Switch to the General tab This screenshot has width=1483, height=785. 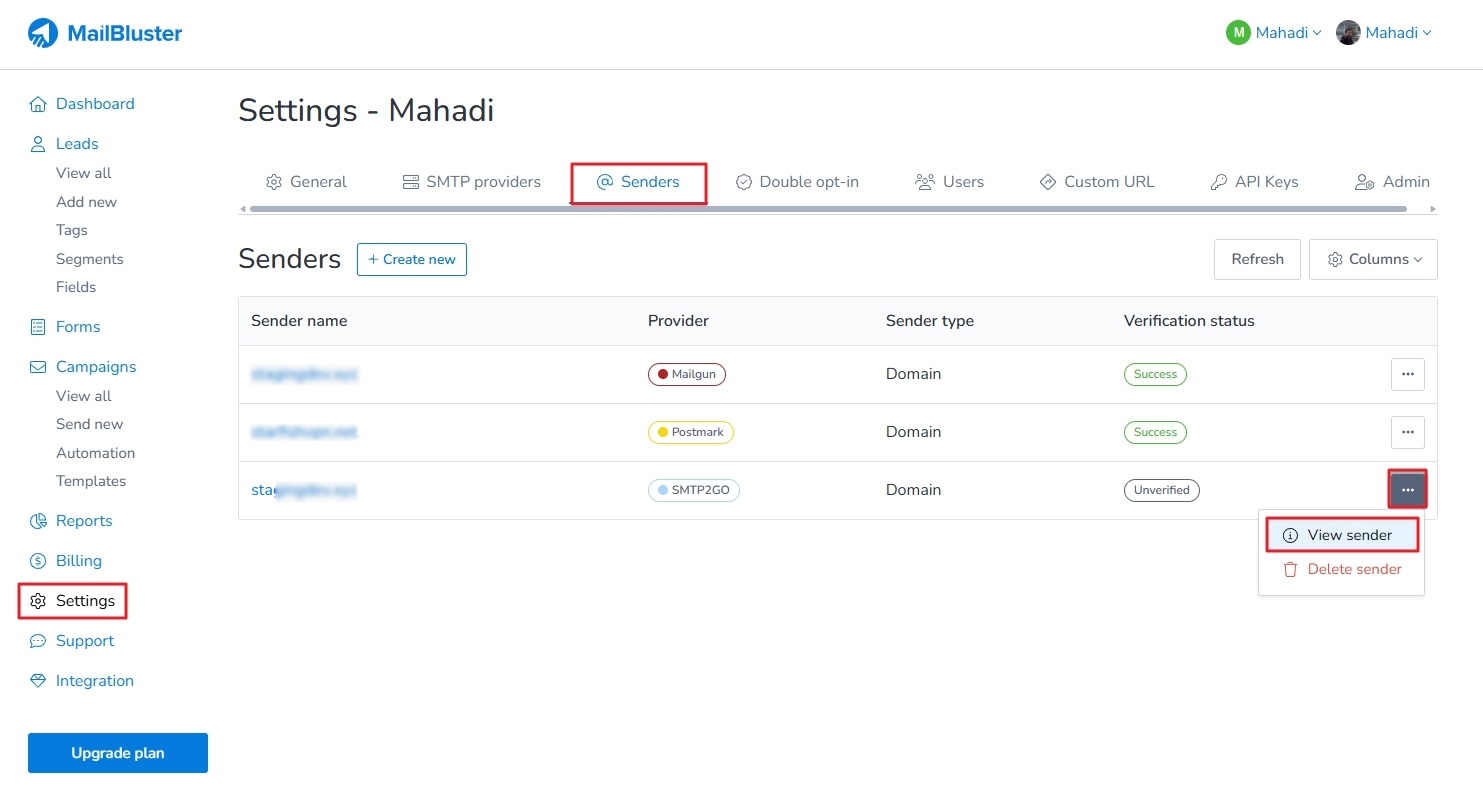click(x=306, y=182)
